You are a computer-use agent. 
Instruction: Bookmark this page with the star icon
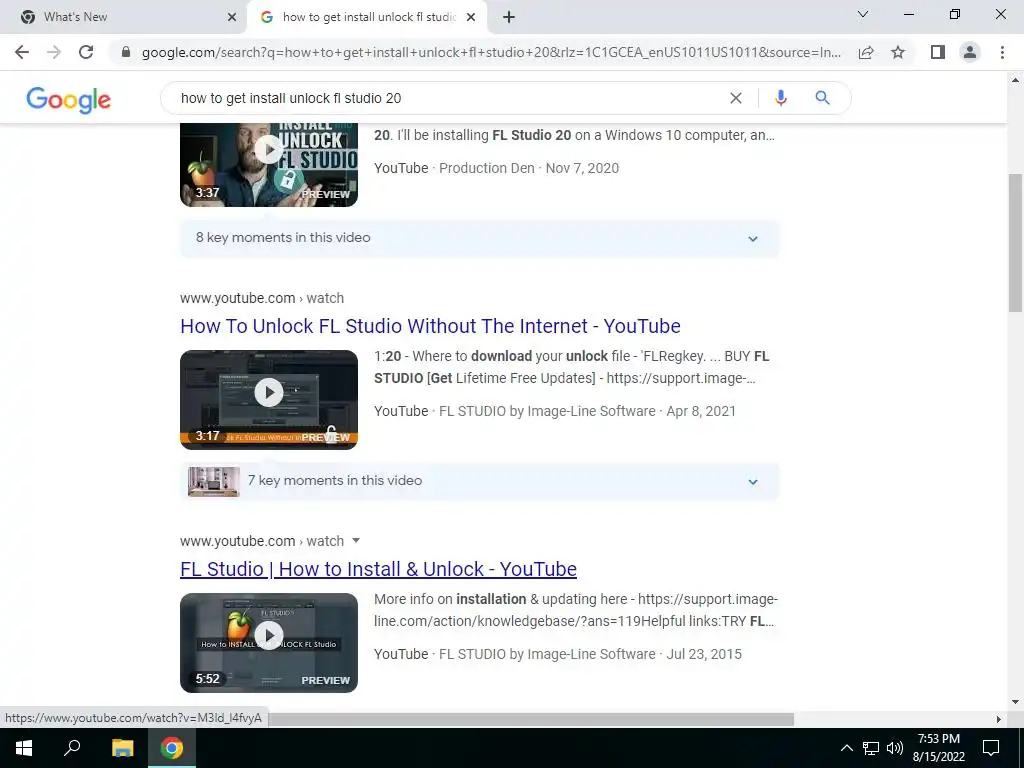(898, 52)
